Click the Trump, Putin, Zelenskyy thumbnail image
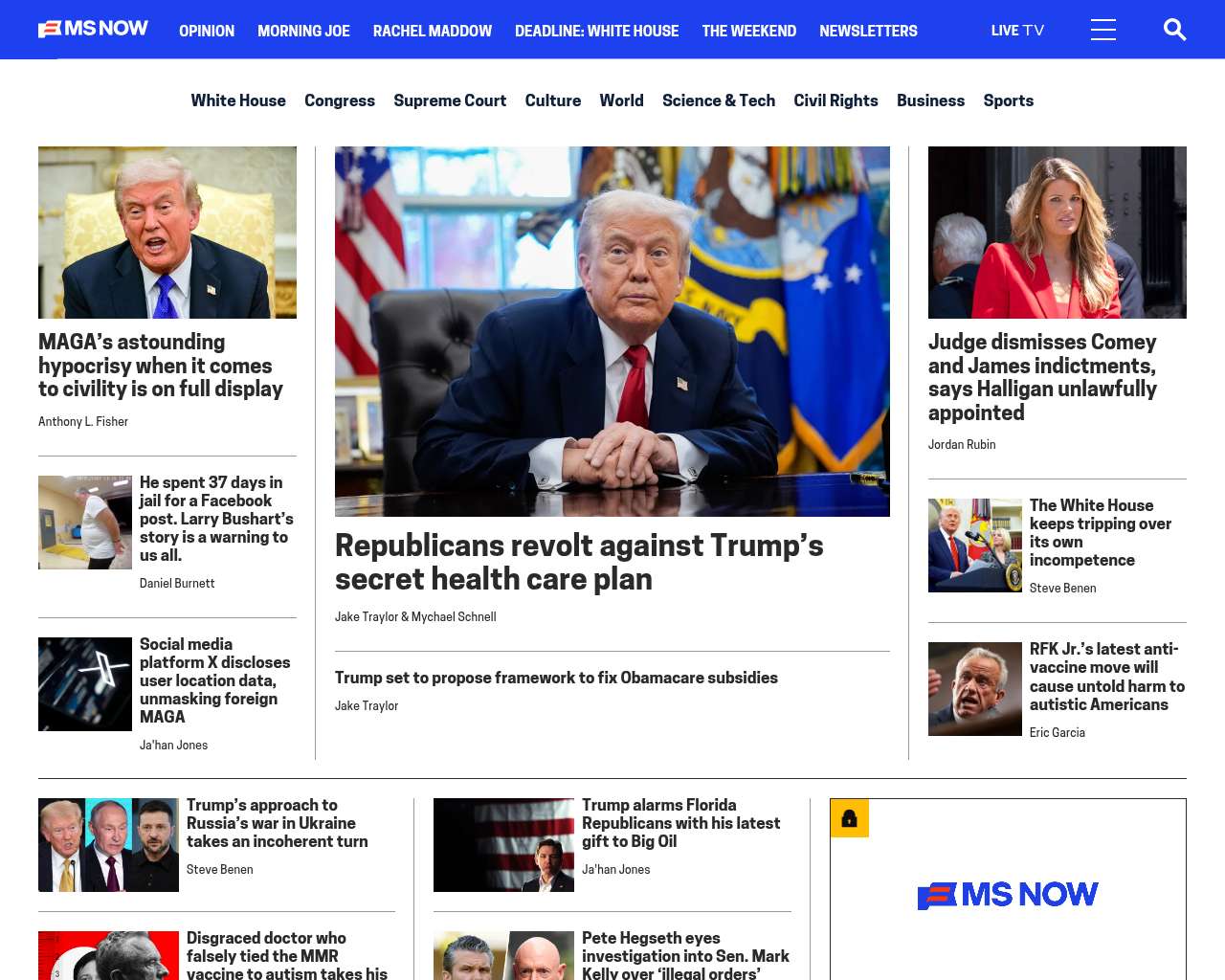The height and width of the screenshot is (980, 1225). click(108, 845)
